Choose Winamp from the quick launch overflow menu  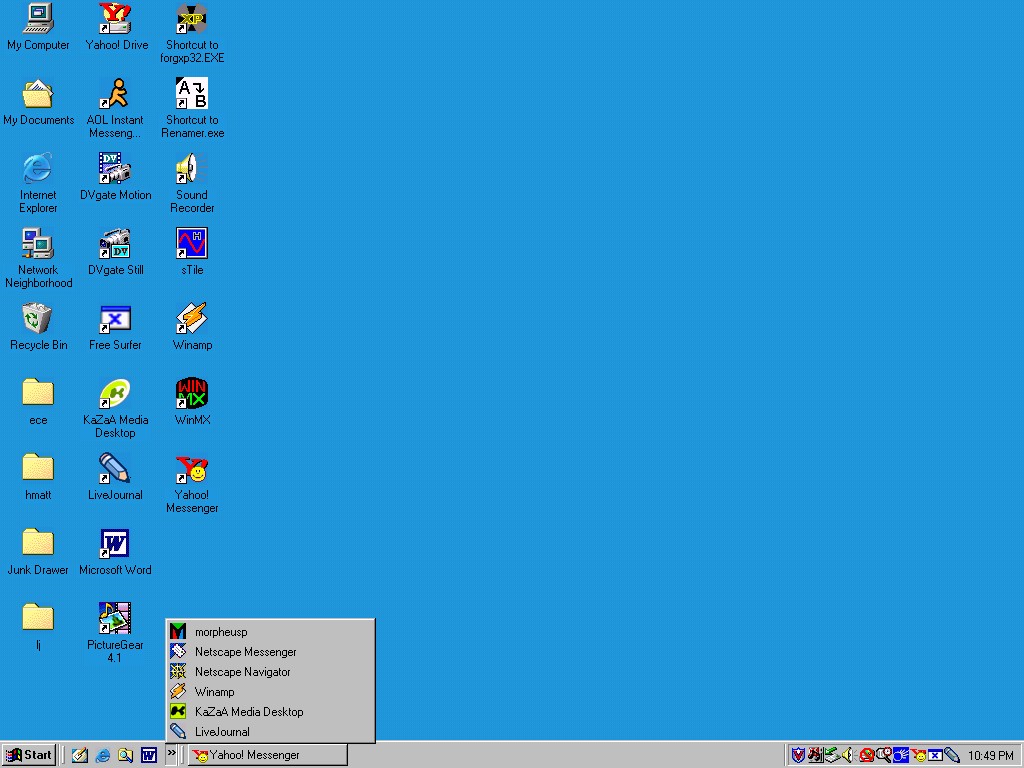[270, 692]
